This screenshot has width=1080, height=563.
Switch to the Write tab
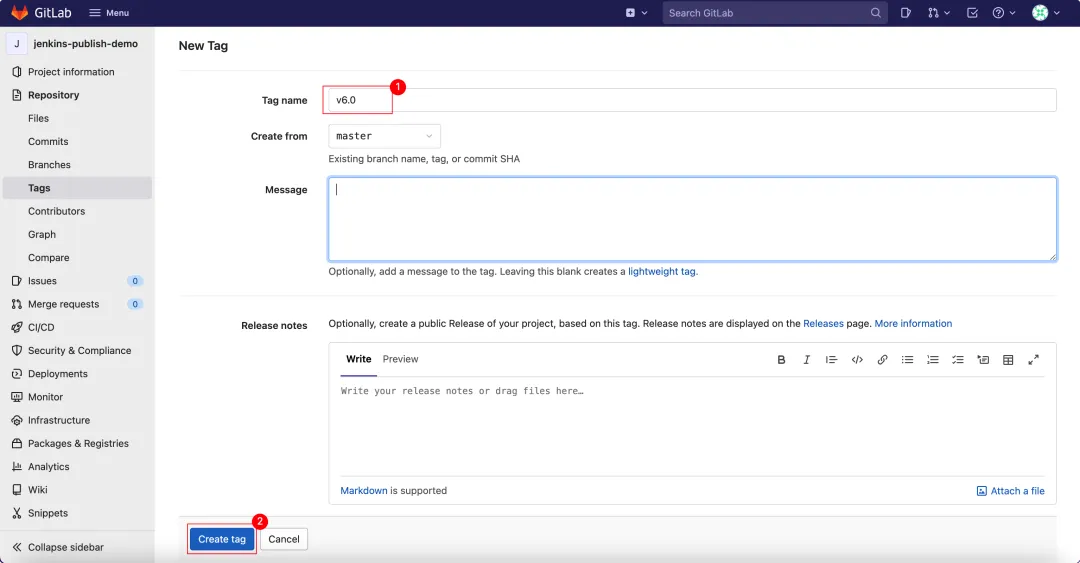pyautogui.click(x=358, y=359)
